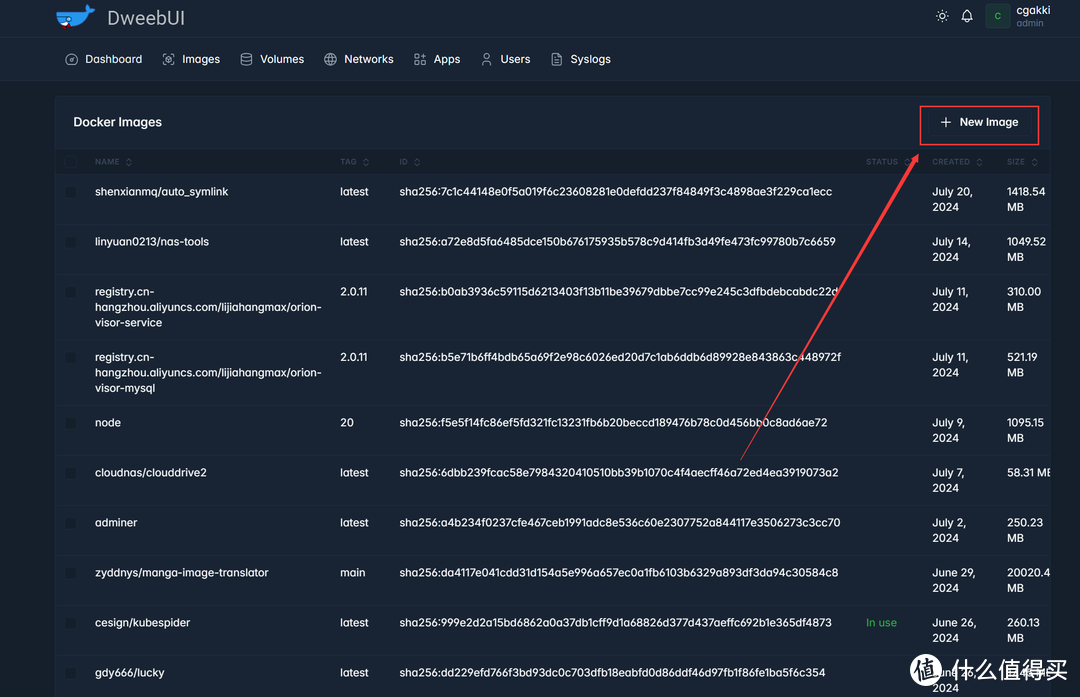The height and width of the screenshot is (697, 1080).
Task: Open the Apps section
Action: [x=437, y=59]
